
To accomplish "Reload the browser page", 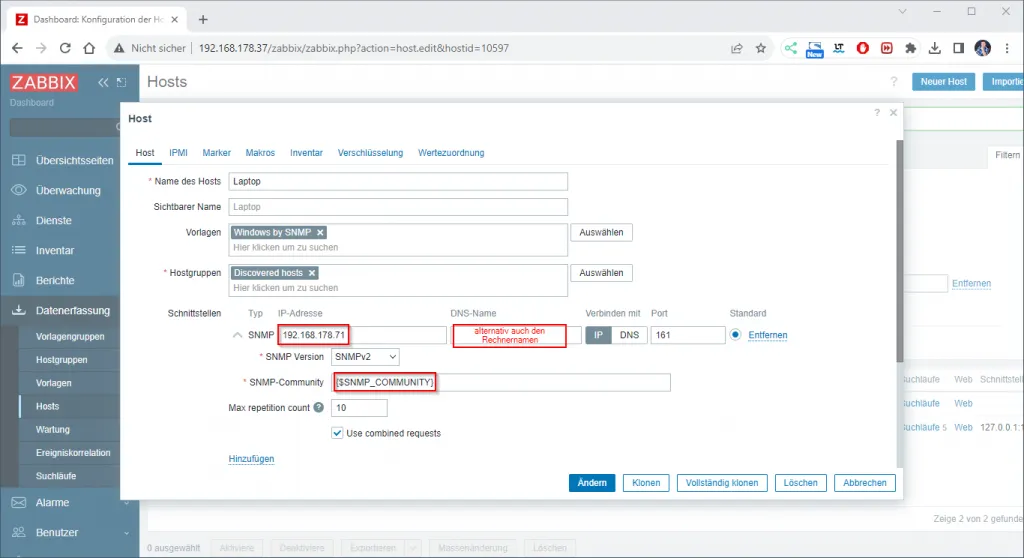I will click(x=66, y=48).
